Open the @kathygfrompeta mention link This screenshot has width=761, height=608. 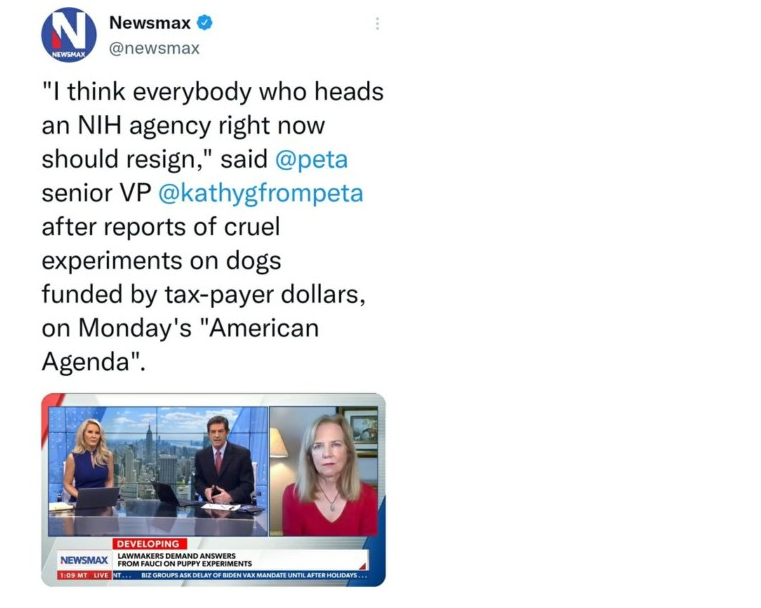tap(261, 193)
